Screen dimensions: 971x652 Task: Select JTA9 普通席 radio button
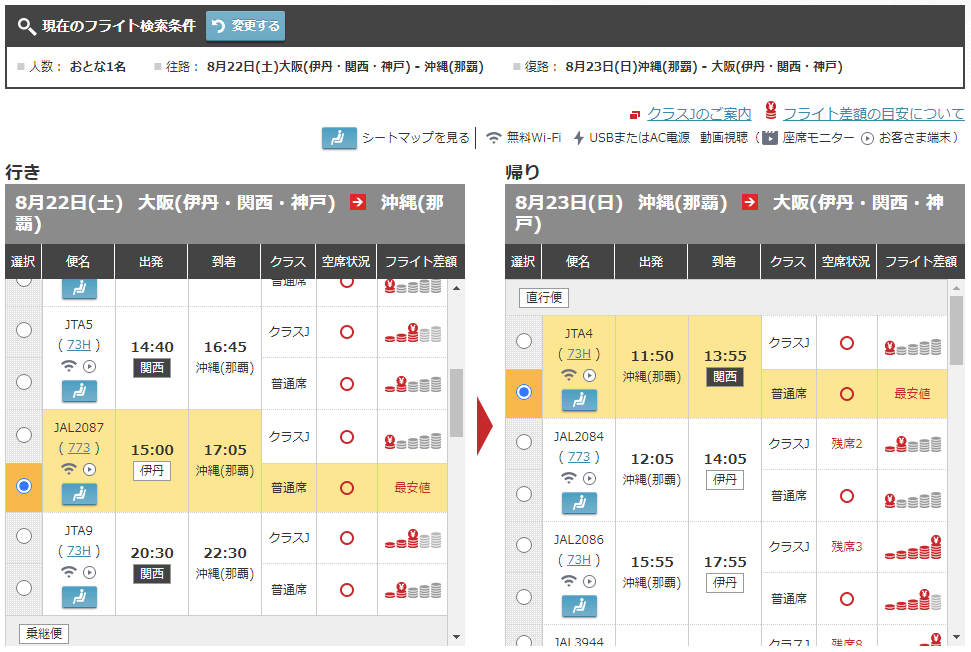24,588
